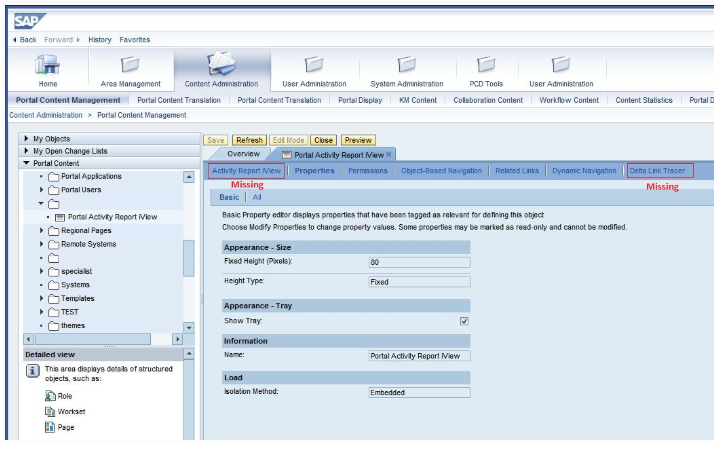Open Delta Link Tracer link
The width and height of the screenshot is (721, 449).
point(657,171)
